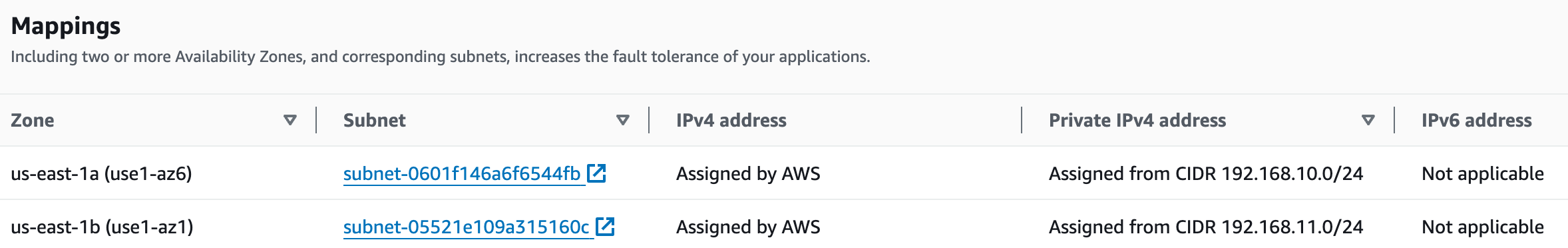1568x248 pixels.
Task: Select the us-east-1a (use1-az6) zone cell
Action: coord(101,173)
